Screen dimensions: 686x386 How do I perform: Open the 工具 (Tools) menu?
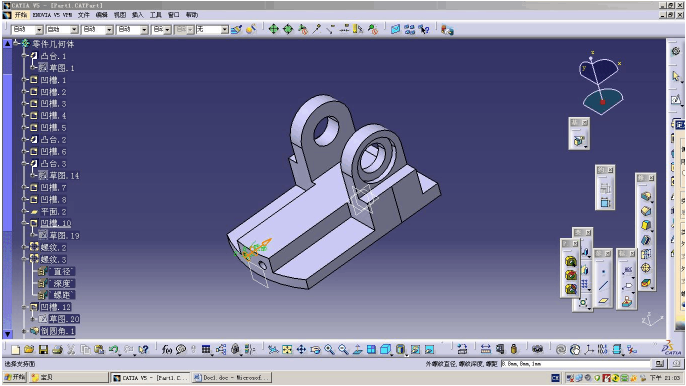pyautogui.click(x=156, y=15)
